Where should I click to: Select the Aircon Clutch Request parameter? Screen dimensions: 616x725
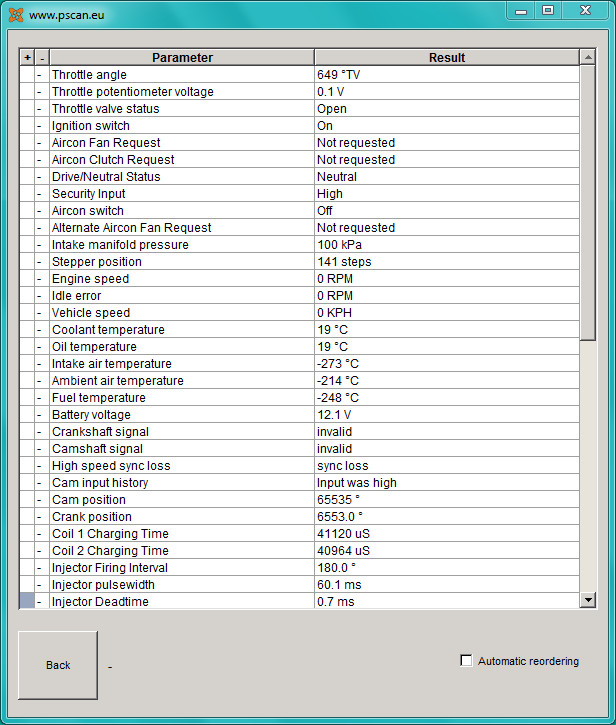pos(182,160)
